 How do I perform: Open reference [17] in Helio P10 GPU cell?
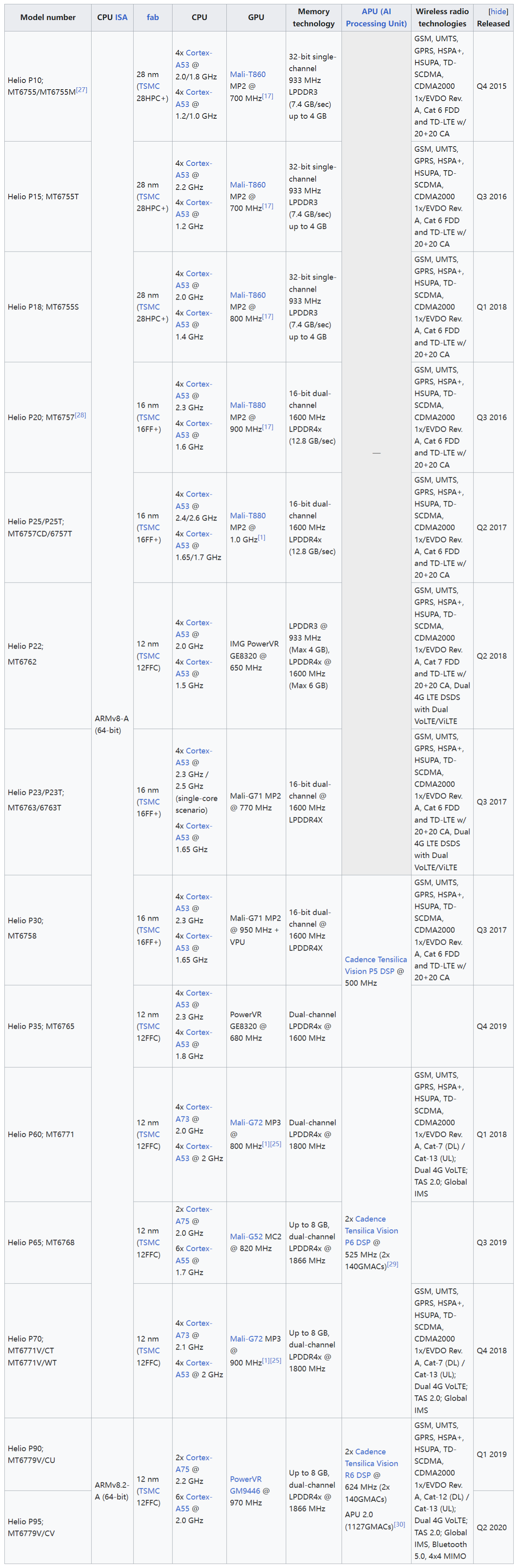click(268, 96)
